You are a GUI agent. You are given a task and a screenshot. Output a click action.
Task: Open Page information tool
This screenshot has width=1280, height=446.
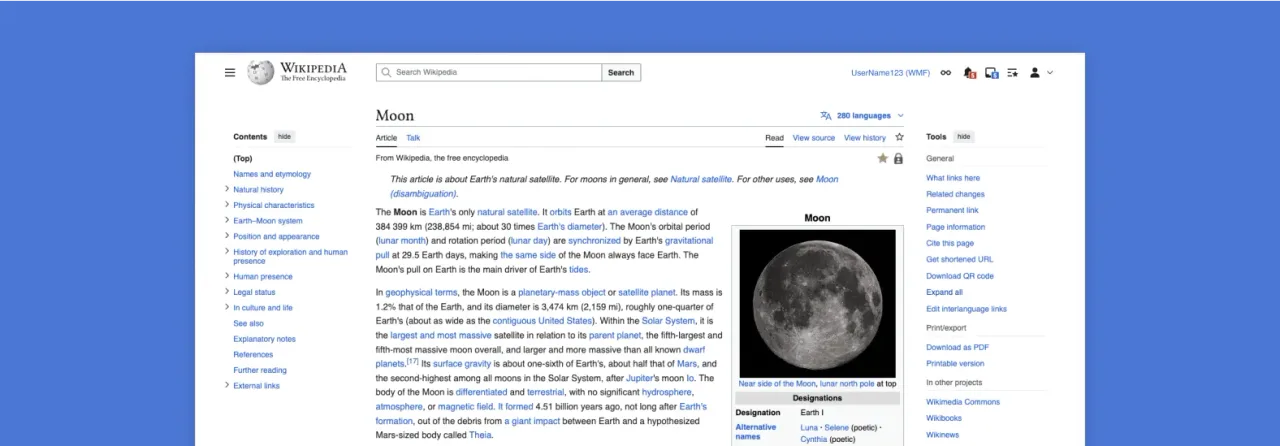click(x=955, y=227)
